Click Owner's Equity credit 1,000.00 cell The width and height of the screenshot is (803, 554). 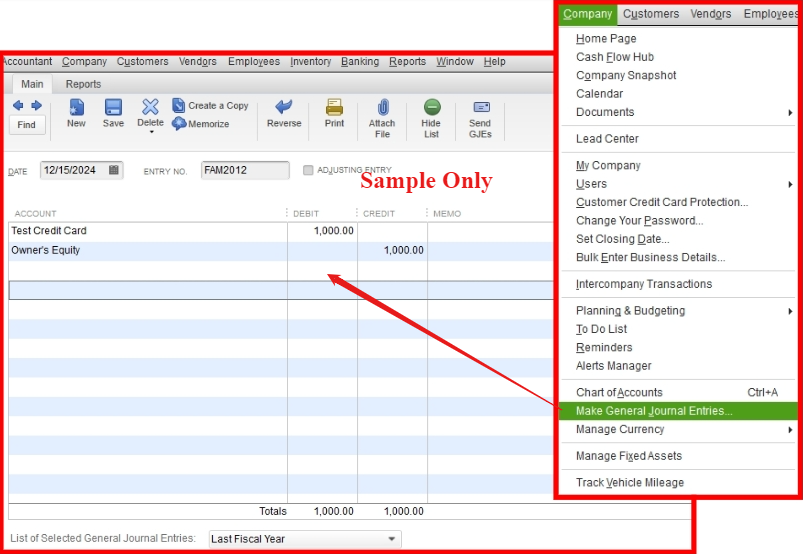coord(393,250)
